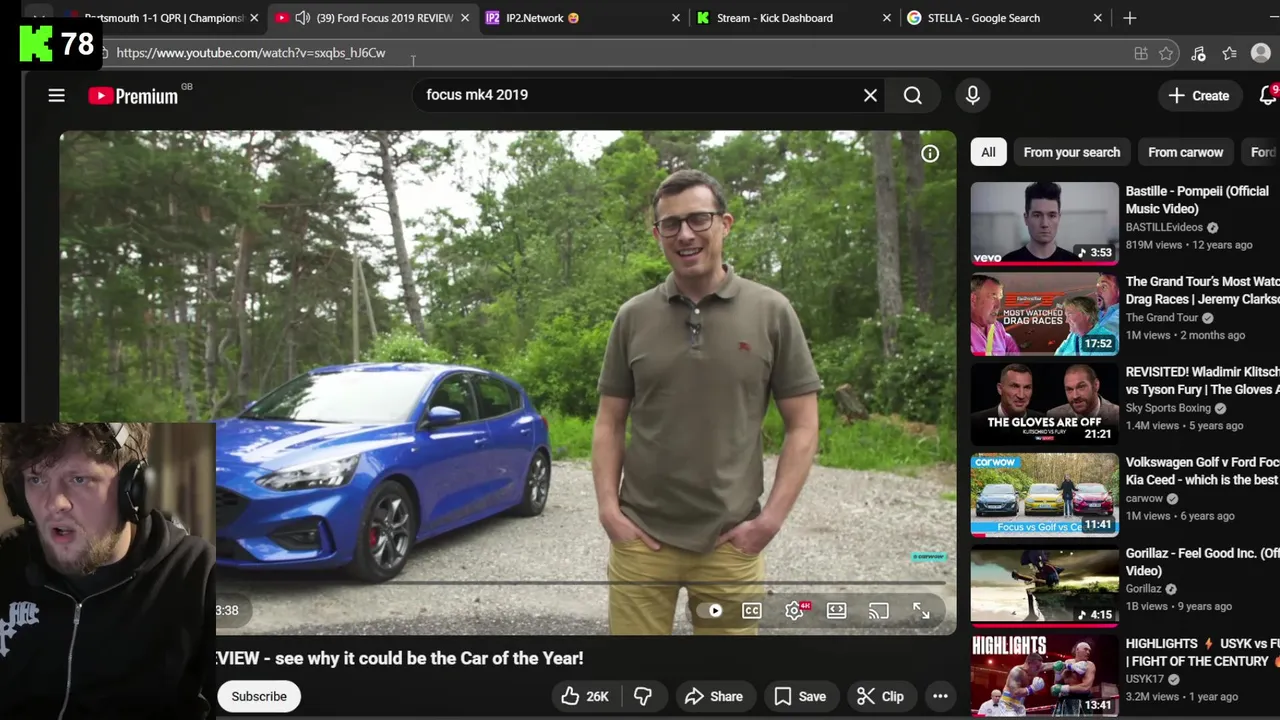Screen dimensions: 1280x720
Task: Open the YouTube notifications bell
Action: click(1268, 95)
